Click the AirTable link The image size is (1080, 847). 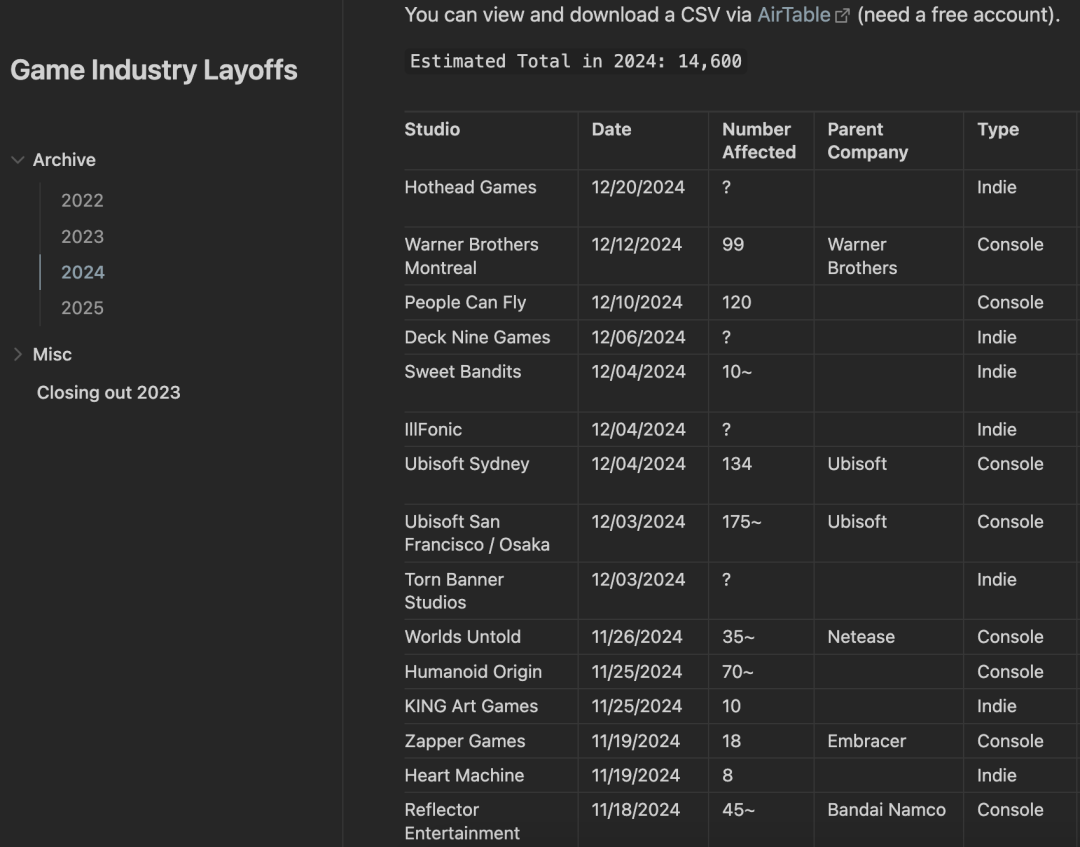click(x=794, y=15)
